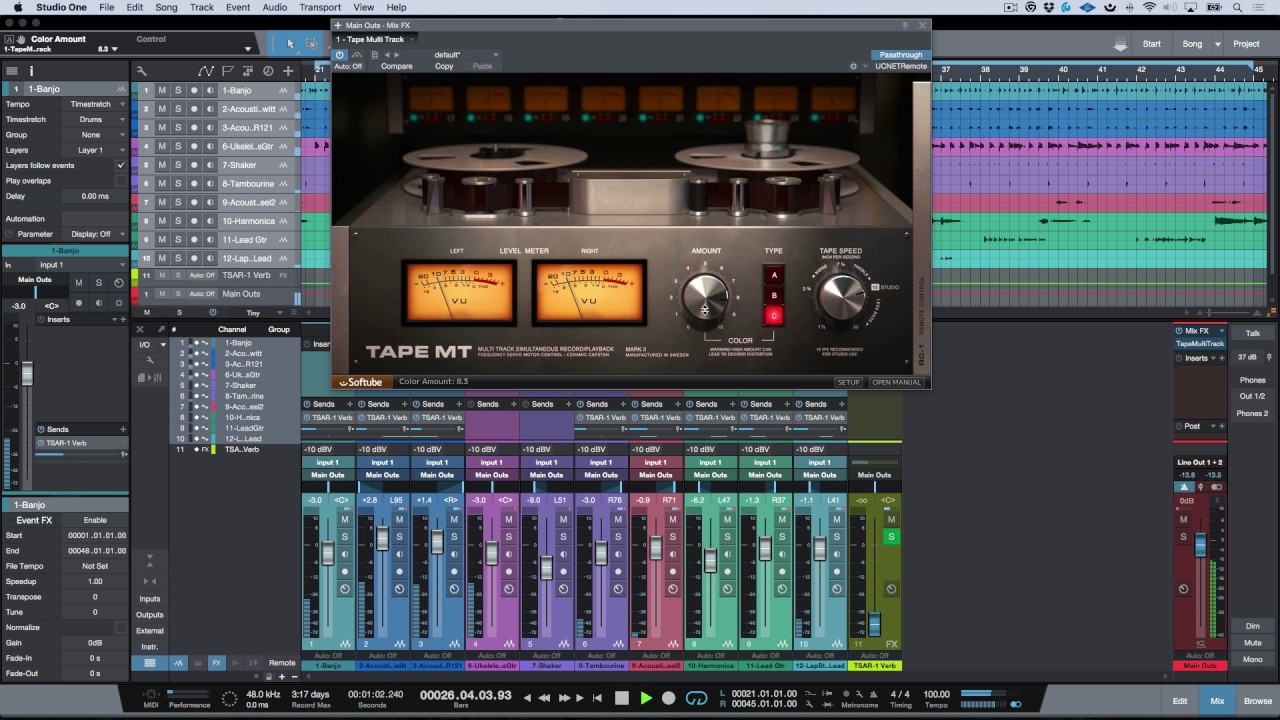This screenshot has width=1280, height=720.
Task: Select next plugin preset arrow
Action: pos(397,55)
